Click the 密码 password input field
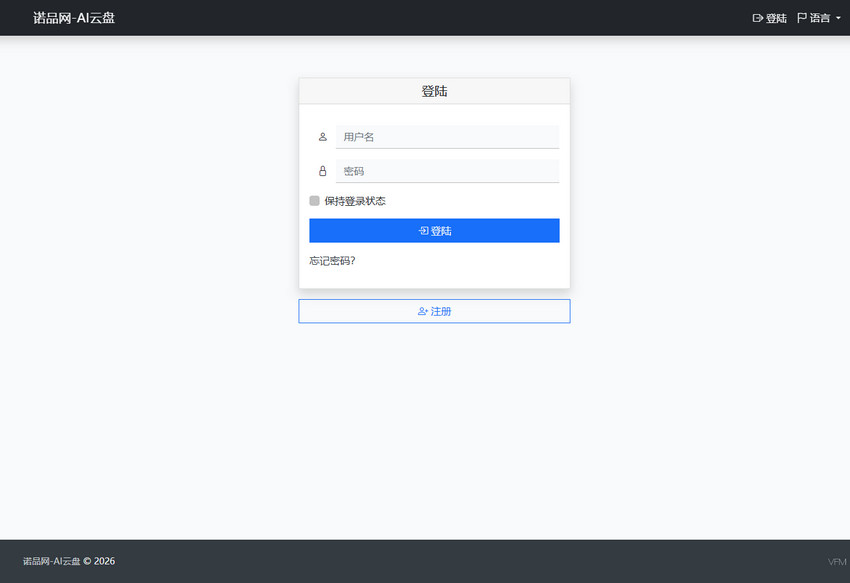 [450, 170]
